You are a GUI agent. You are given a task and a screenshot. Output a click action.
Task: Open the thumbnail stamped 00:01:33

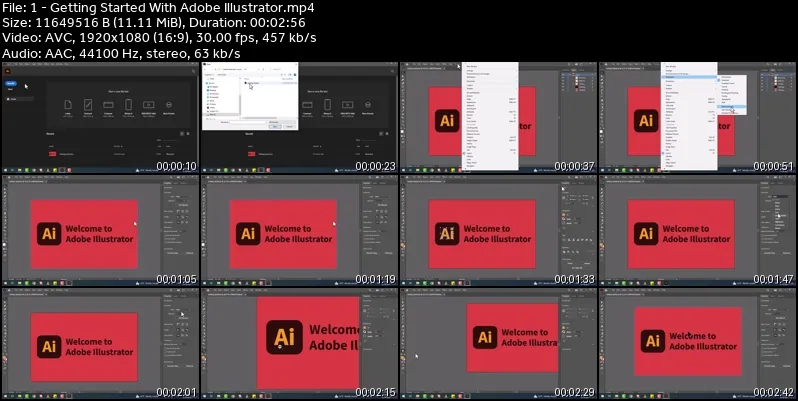(498, 231)
